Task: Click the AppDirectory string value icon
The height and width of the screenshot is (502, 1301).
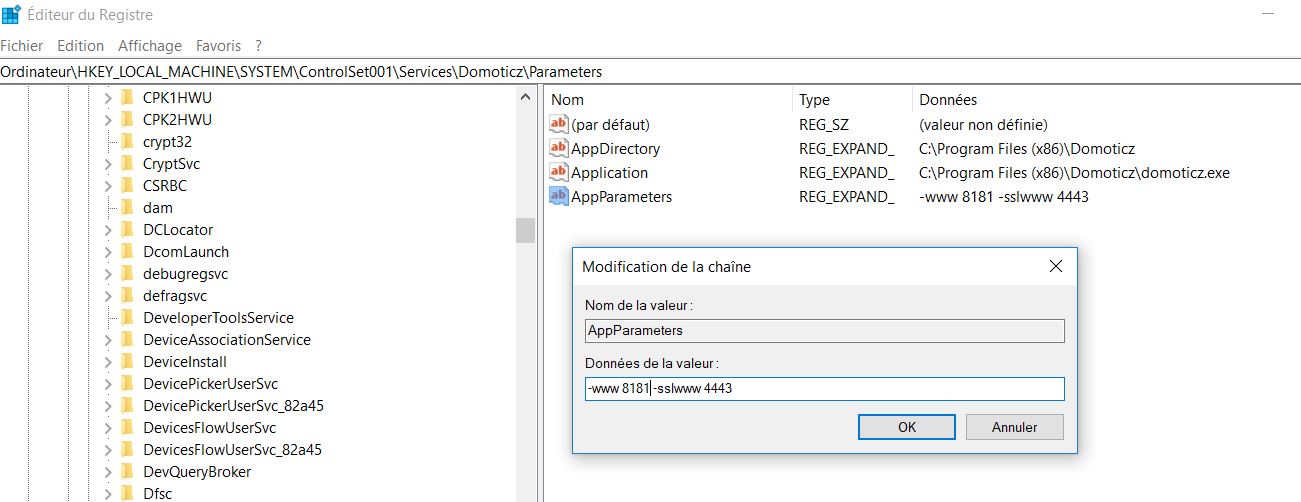Action: 559,149
